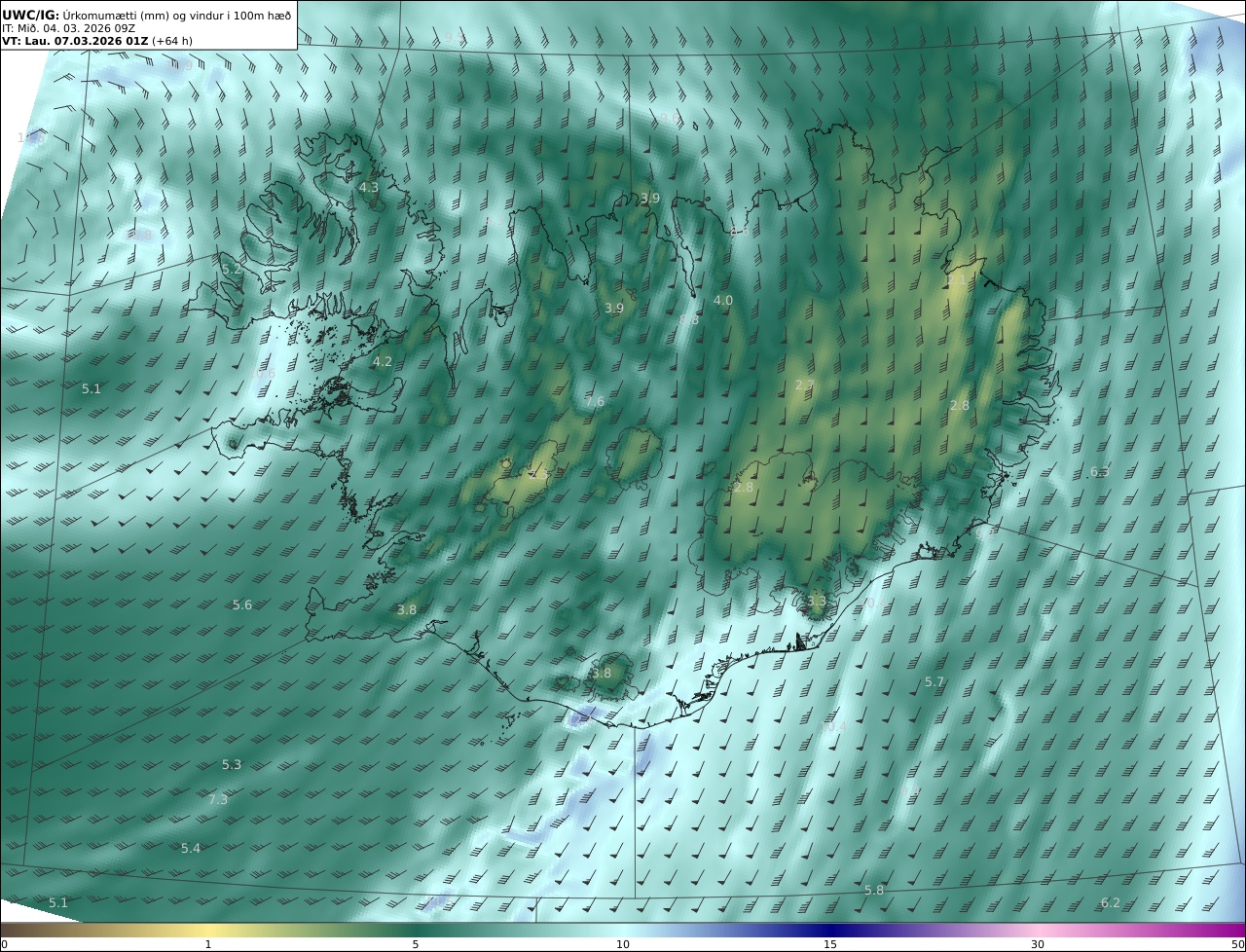Click the VT valid time line 07.03.2026 01Z
The image size is (1246, 952).
pos(75,41)
